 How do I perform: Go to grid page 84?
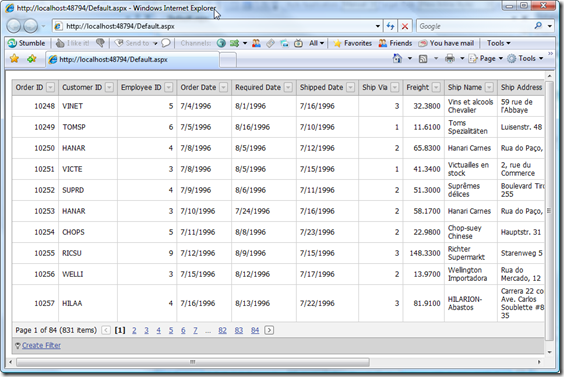click(x=255, y=330)
